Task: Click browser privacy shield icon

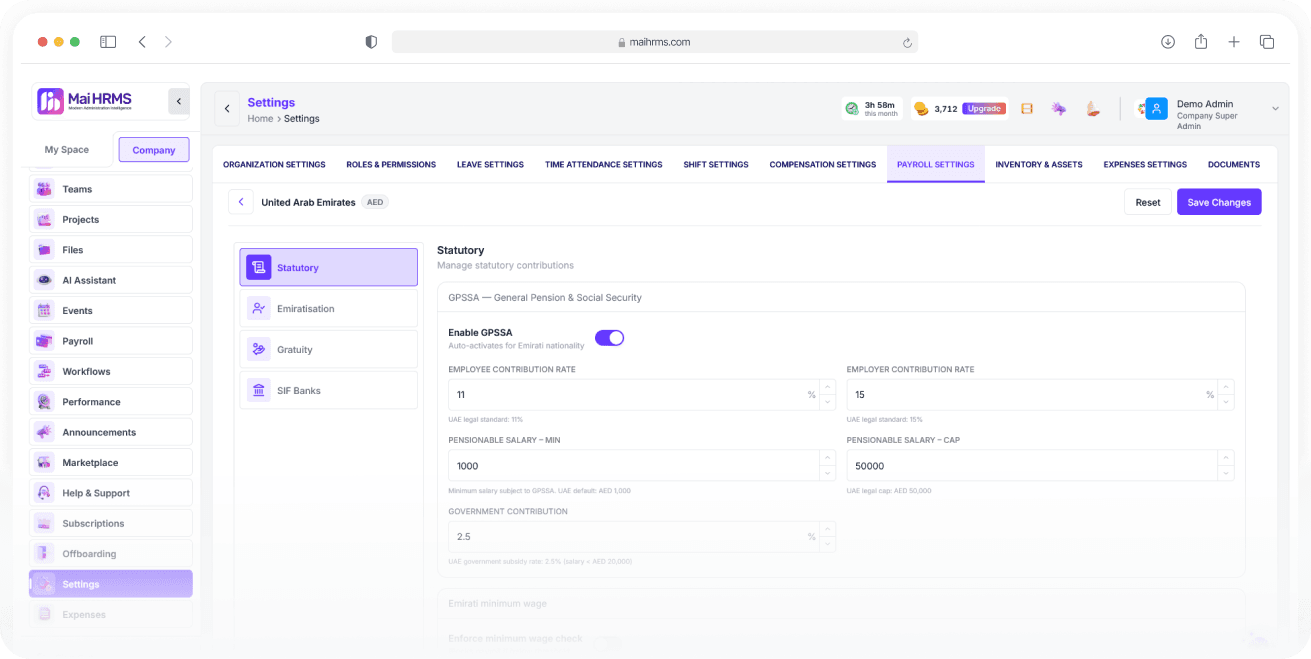Action: pos(371,42)
